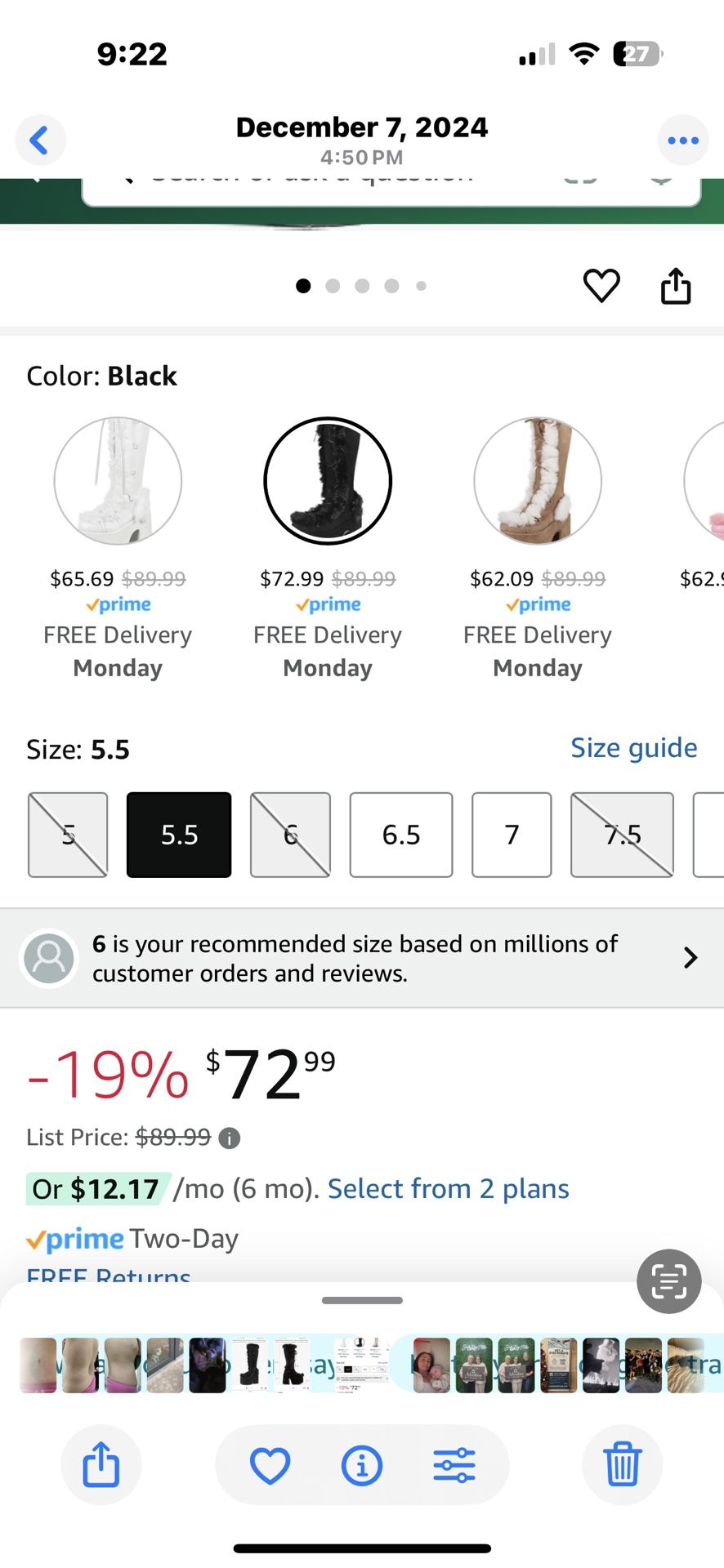Tap the product share icon beside heart
Viewport: 724px width, 1568px height.
click(676, 286)
